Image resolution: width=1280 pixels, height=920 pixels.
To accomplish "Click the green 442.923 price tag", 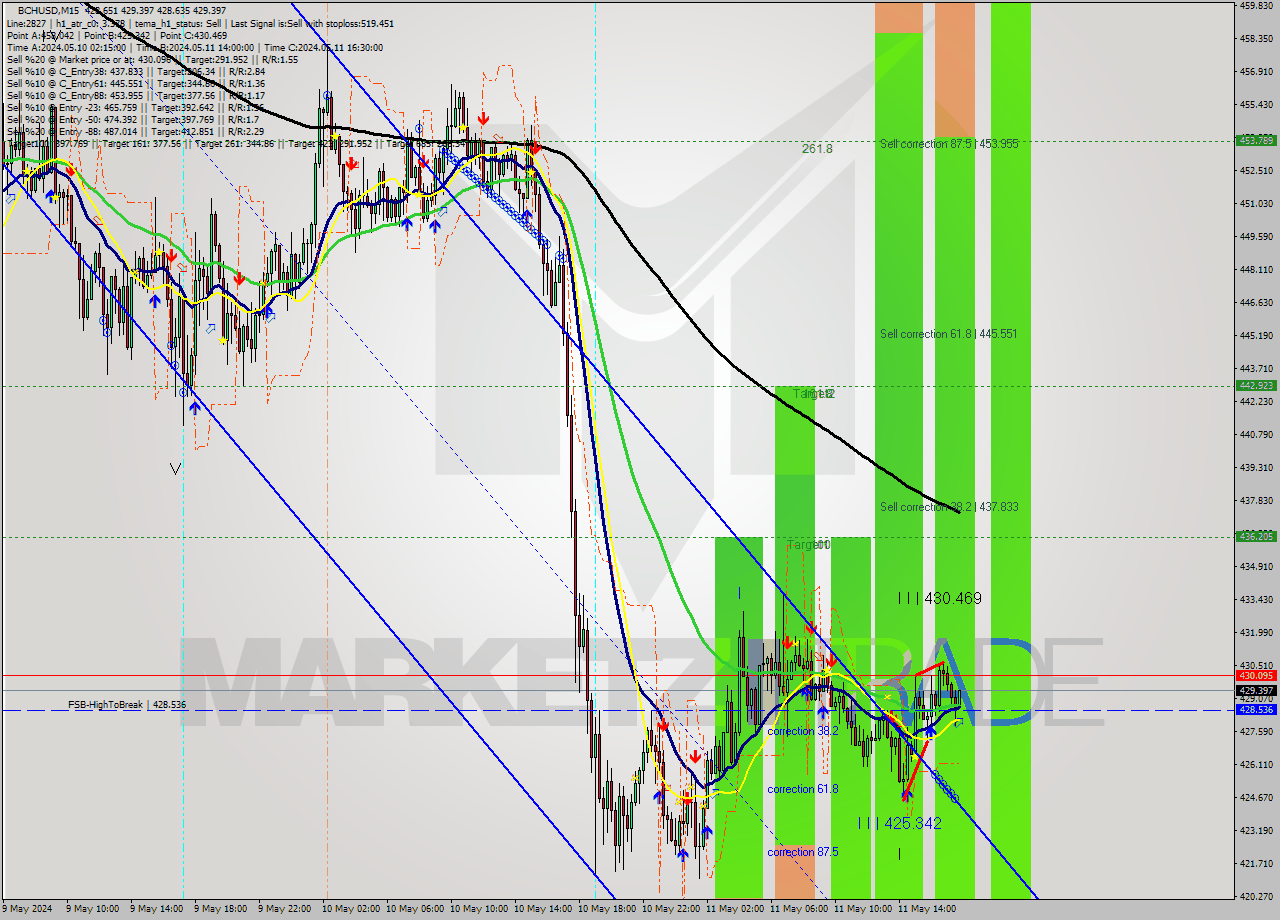I will 1256,385.
